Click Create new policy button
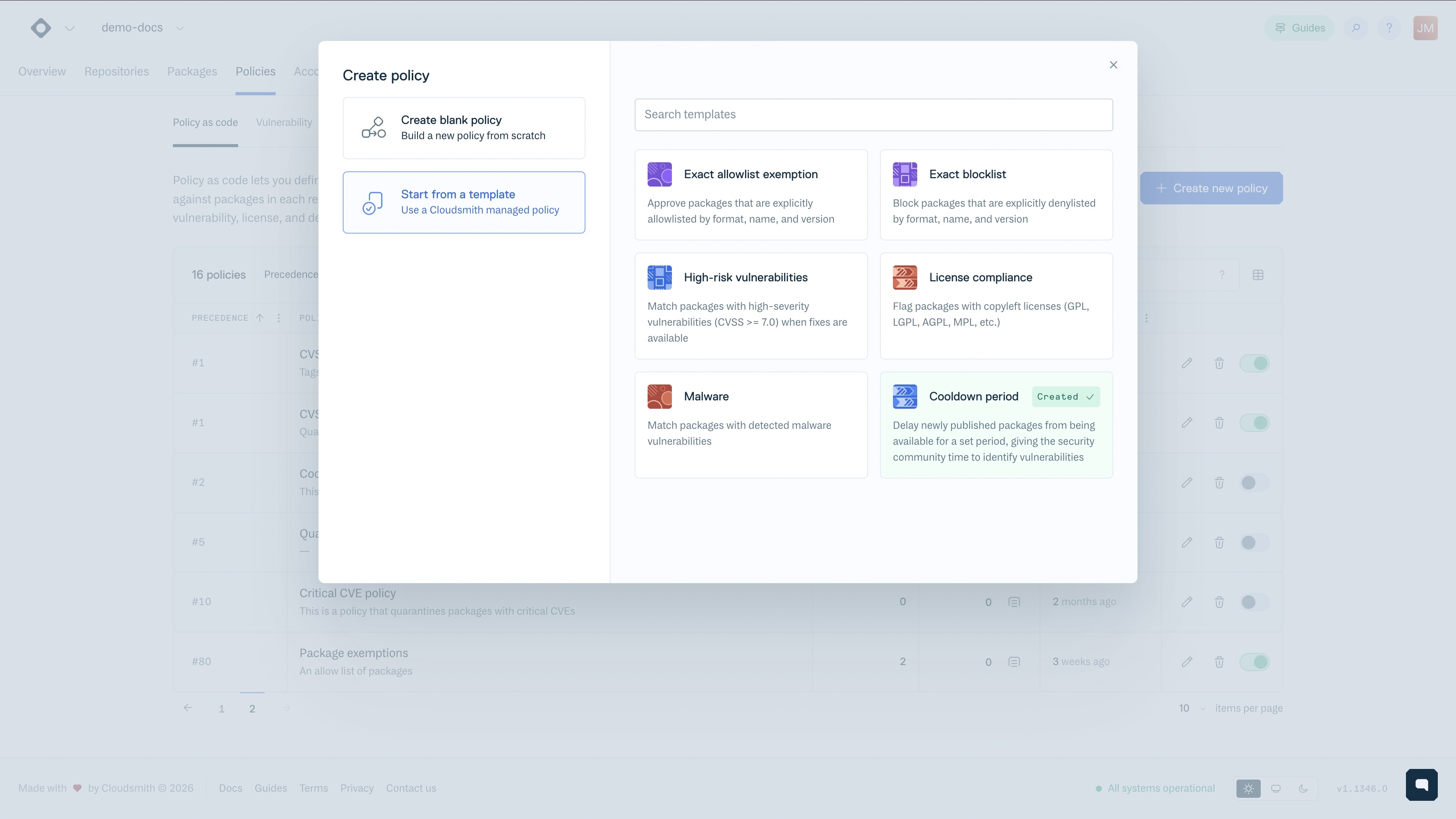The width and height of the screenshot is (1456, 819). (1211, 188)
